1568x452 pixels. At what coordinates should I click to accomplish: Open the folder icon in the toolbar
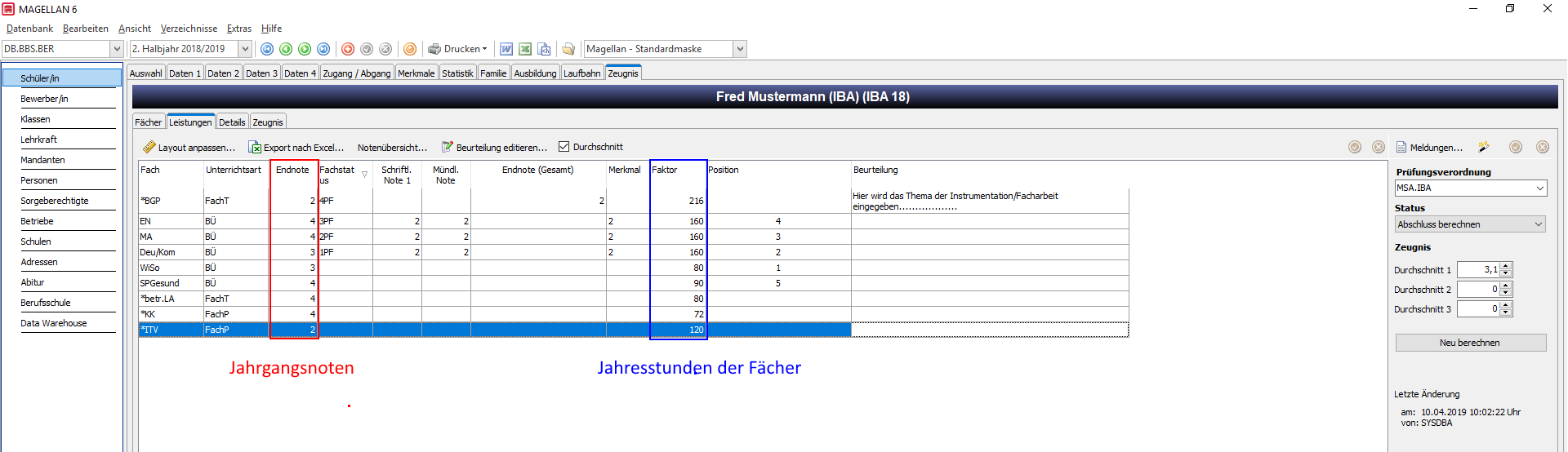point(568,49)
